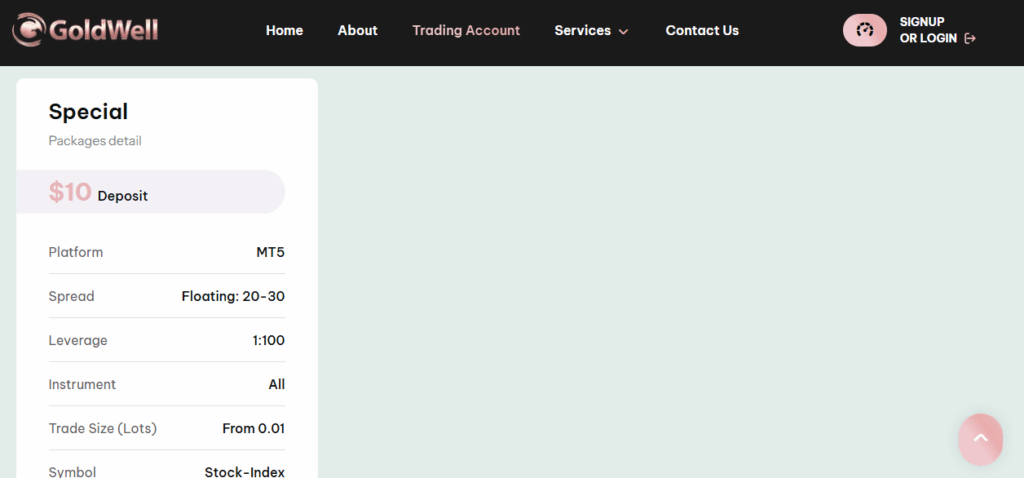Click the $10 Deposit price banner
This screenshot has width=1024, height=478.
150,192
